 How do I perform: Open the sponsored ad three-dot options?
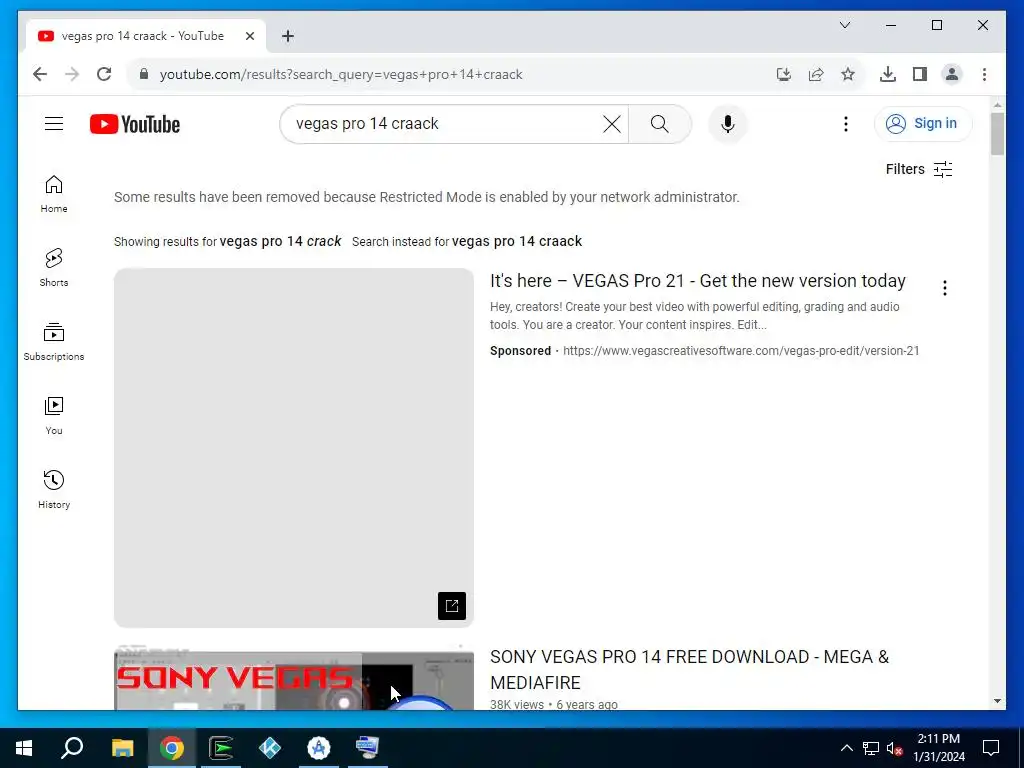coord(944,288)
